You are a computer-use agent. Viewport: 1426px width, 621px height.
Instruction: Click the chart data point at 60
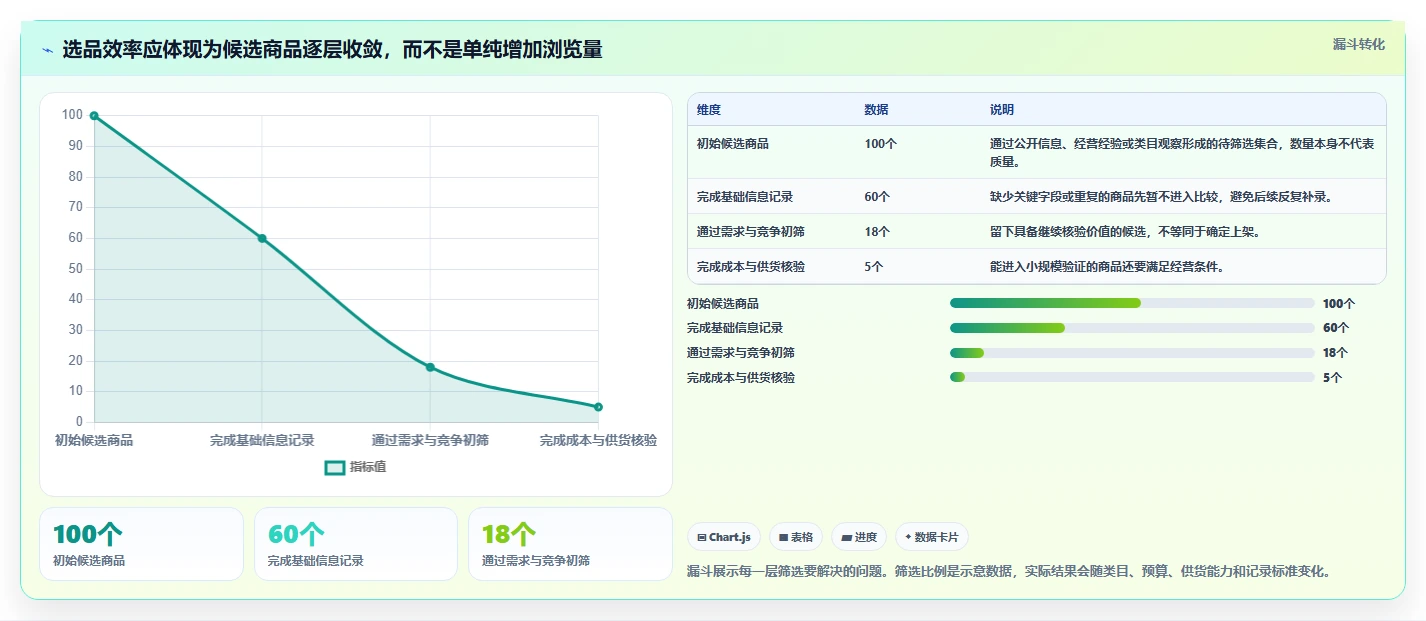pyautogui.click(x=262, y=238)
